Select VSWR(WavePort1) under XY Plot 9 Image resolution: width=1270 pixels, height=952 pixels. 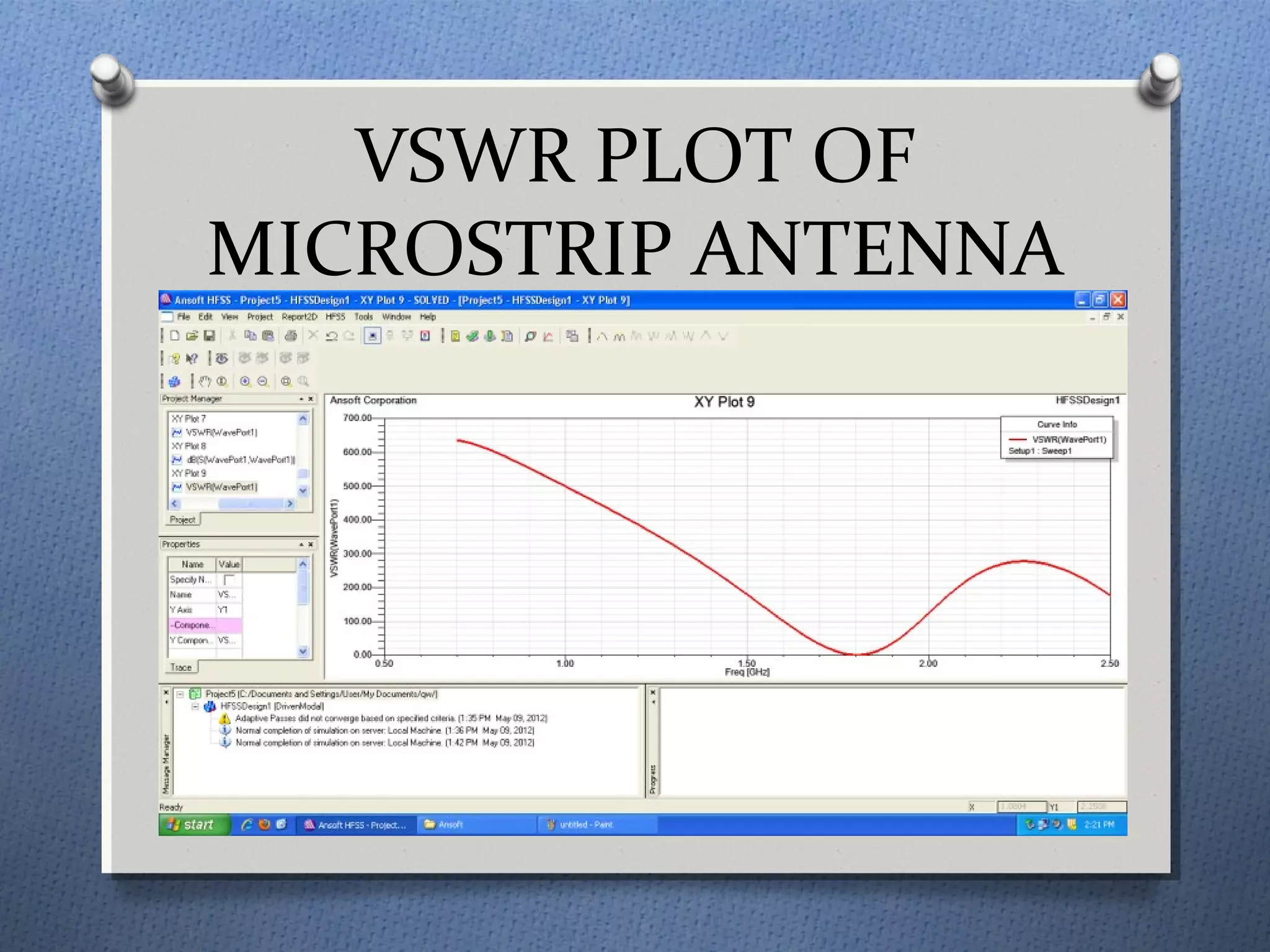(221, 487)
